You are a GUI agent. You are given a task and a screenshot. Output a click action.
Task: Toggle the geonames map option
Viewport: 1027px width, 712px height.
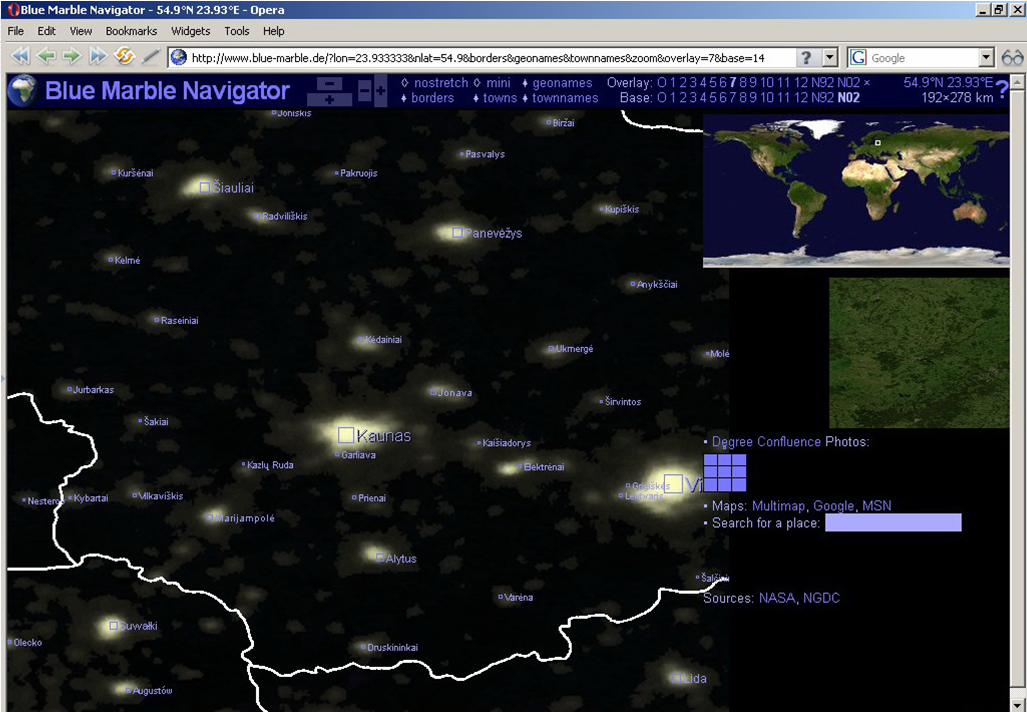562,83
